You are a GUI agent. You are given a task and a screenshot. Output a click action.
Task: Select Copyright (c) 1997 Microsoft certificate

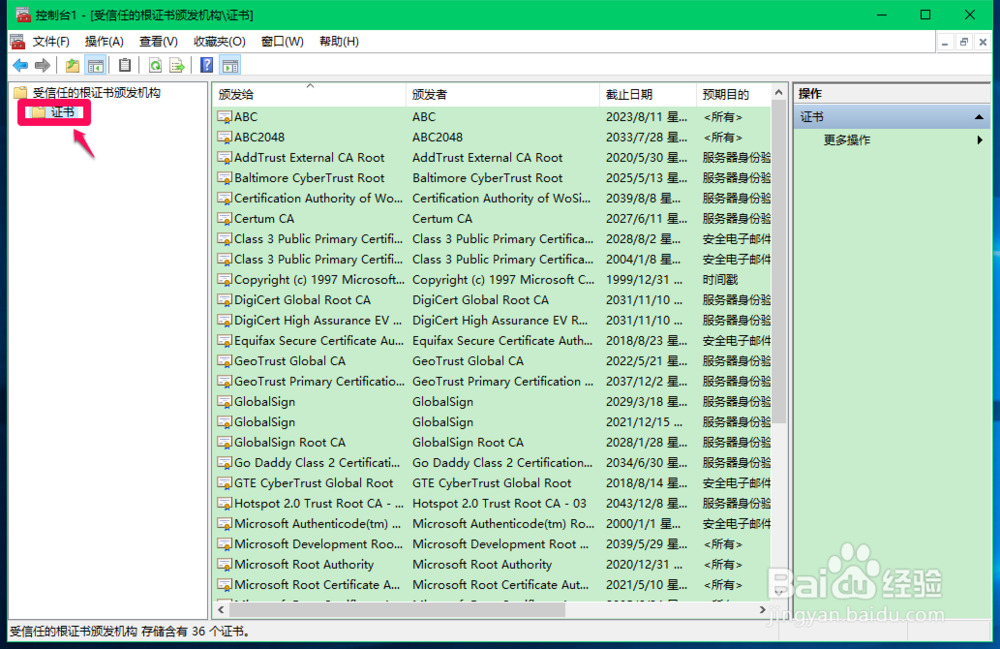point(492,280)
